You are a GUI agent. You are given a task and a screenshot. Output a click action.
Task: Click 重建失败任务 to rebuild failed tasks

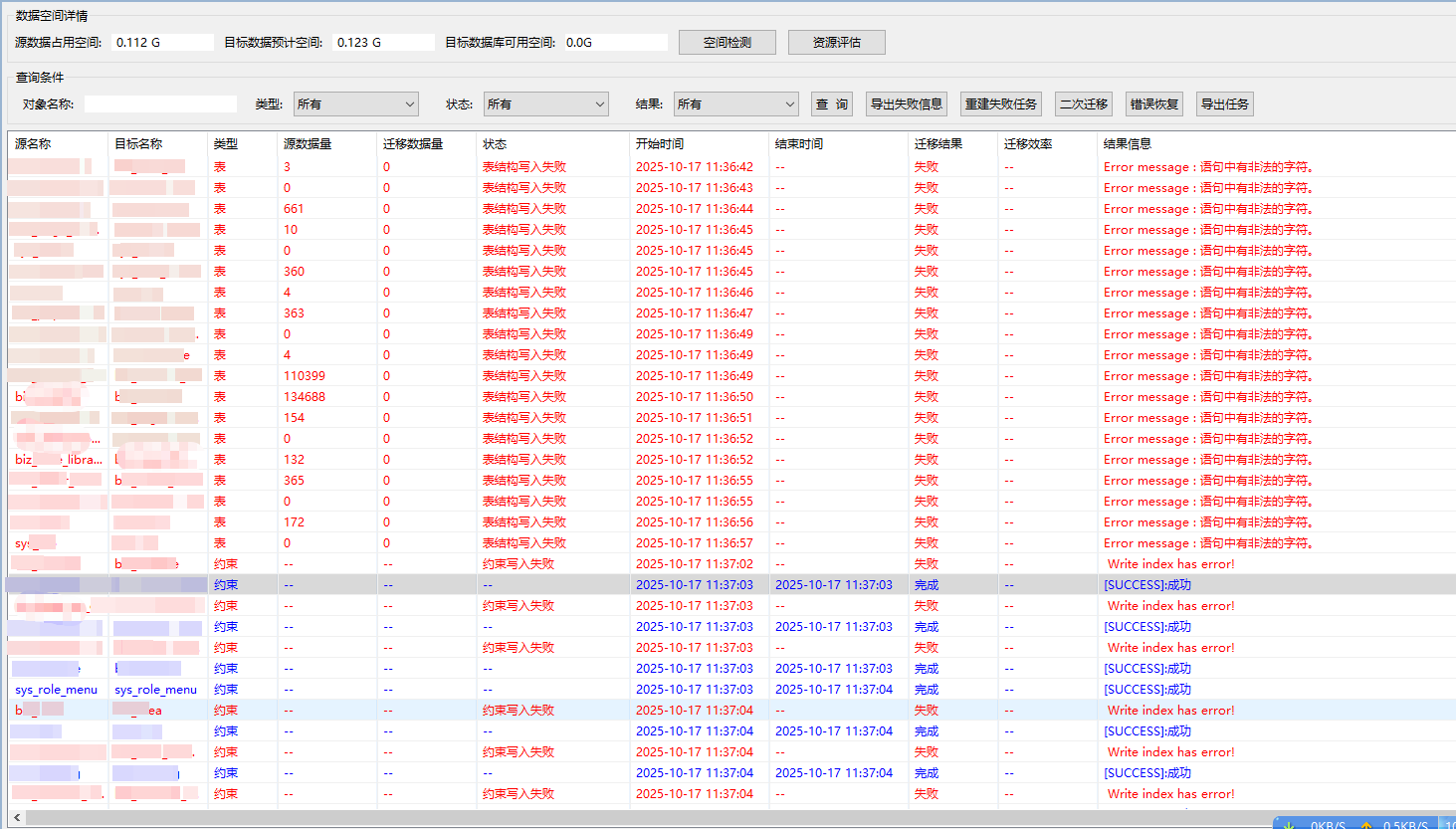(1000, 104)
